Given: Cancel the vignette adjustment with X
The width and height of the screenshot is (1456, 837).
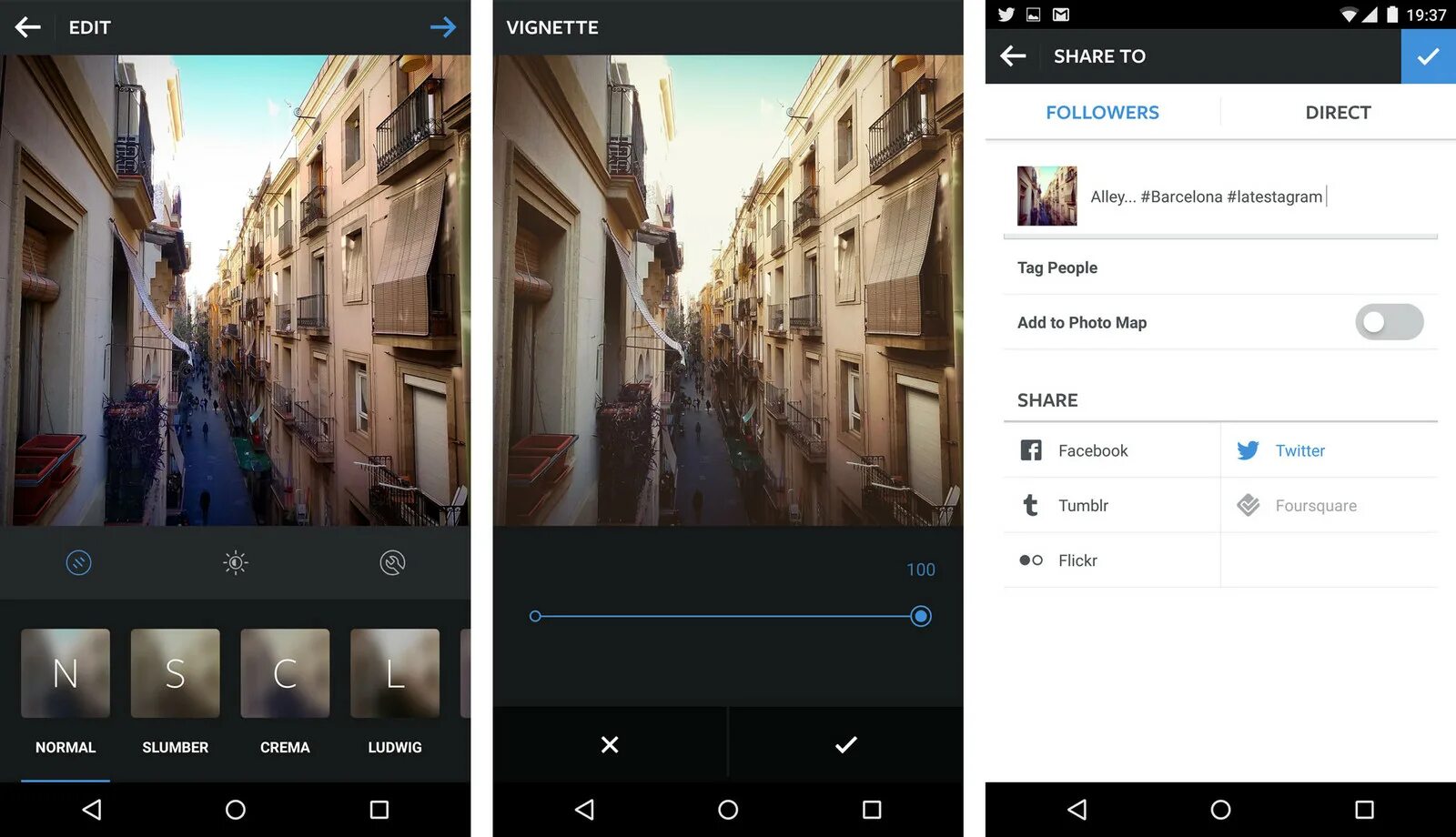Looking at the screenshot, I should pos(610,745).
